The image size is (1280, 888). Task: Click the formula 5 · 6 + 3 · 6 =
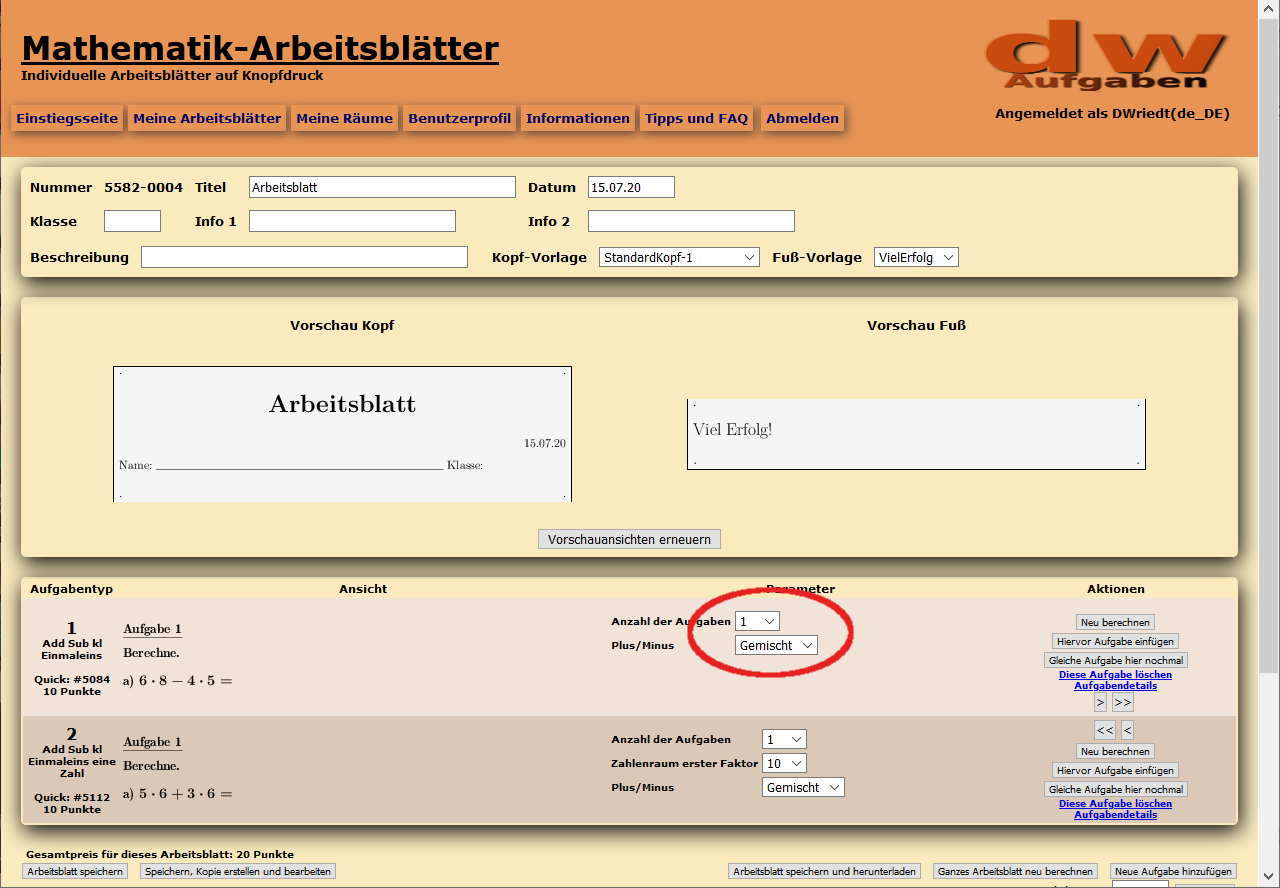[186, 794]
